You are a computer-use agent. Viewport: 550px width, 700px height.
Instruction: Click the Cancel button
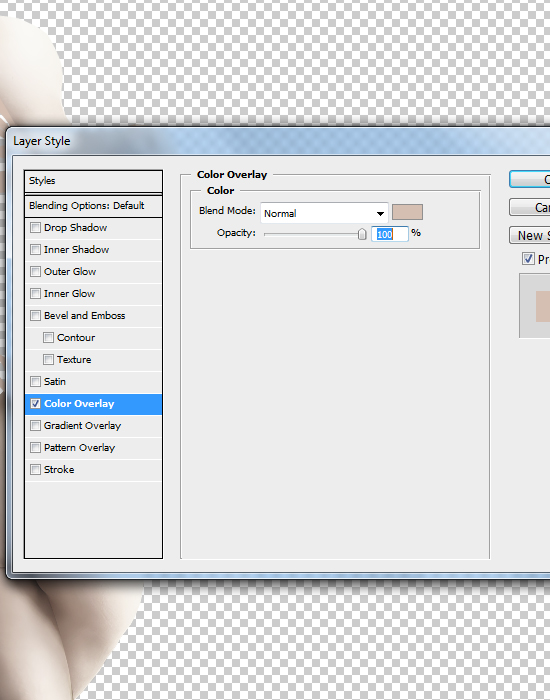[x=529, y=207]
